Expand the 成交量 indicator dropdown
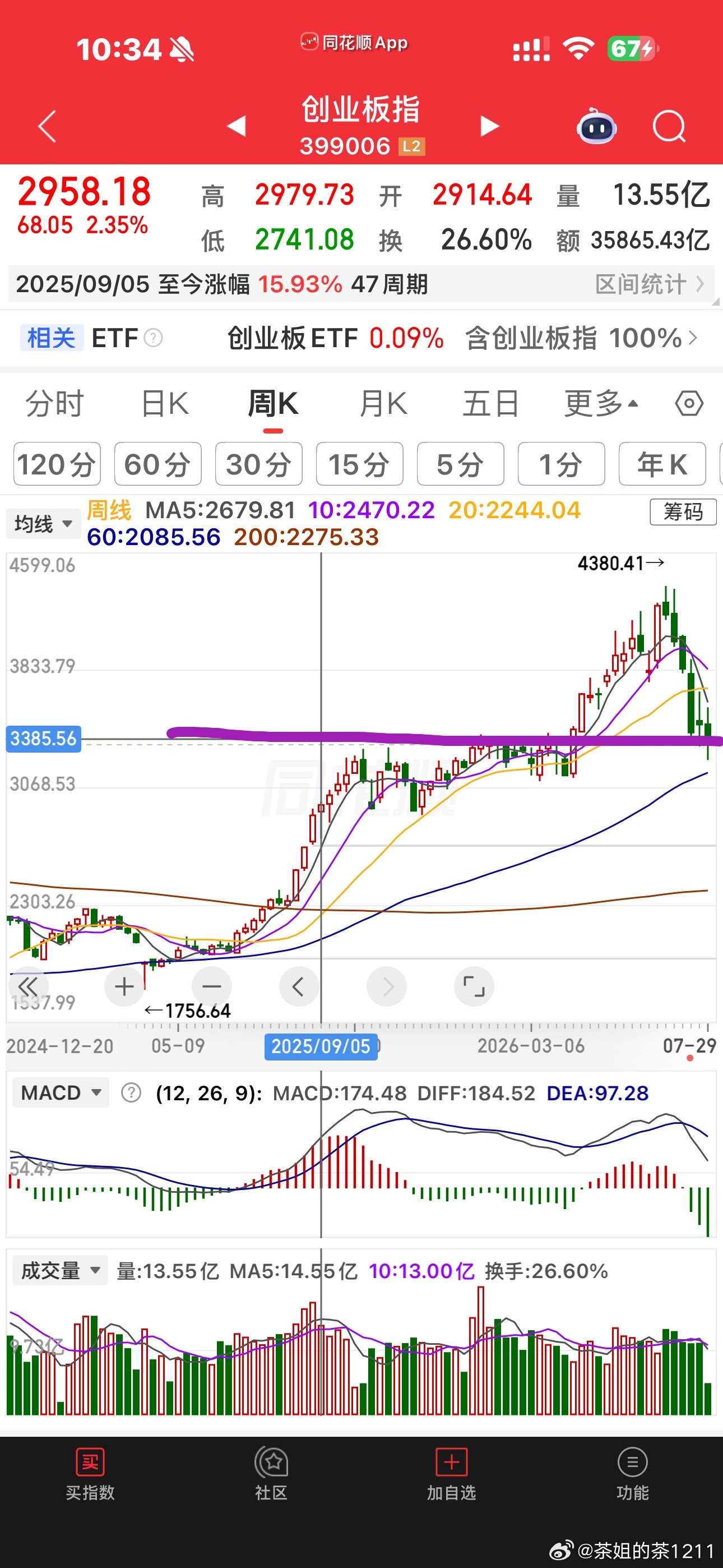Viewport: 723px width, 1568px height. pos(61,1270)
